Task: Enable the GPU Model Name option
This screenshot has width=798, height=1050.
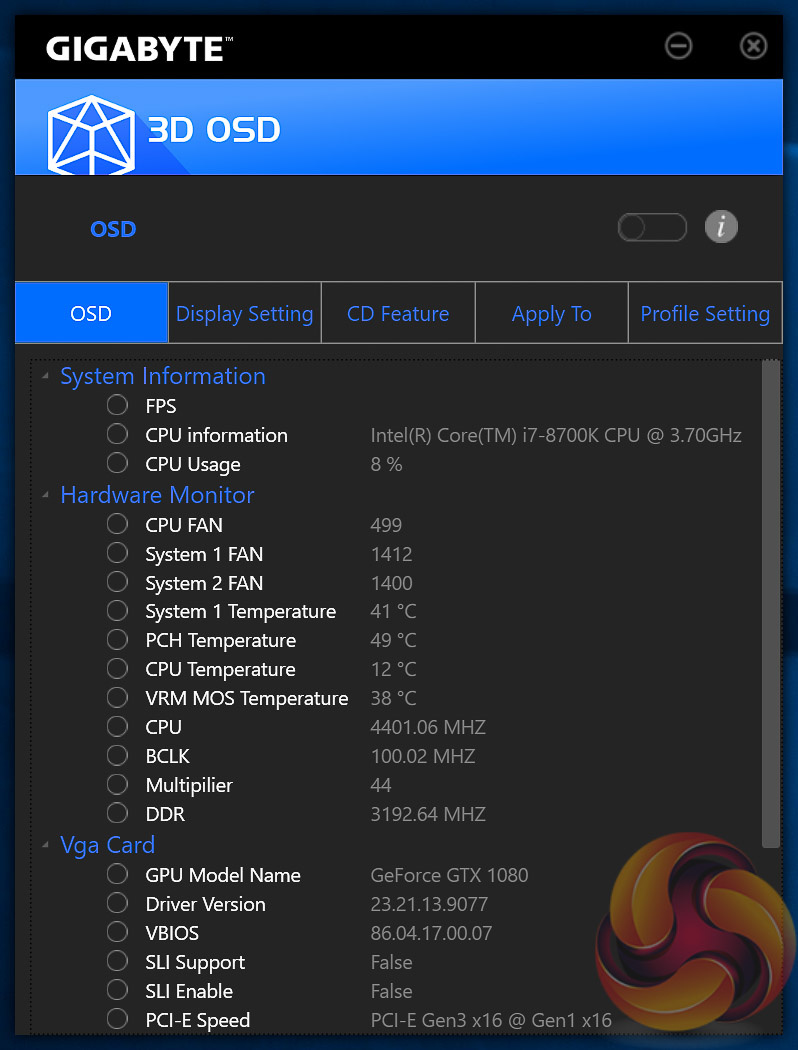Action: click(117, 874)
